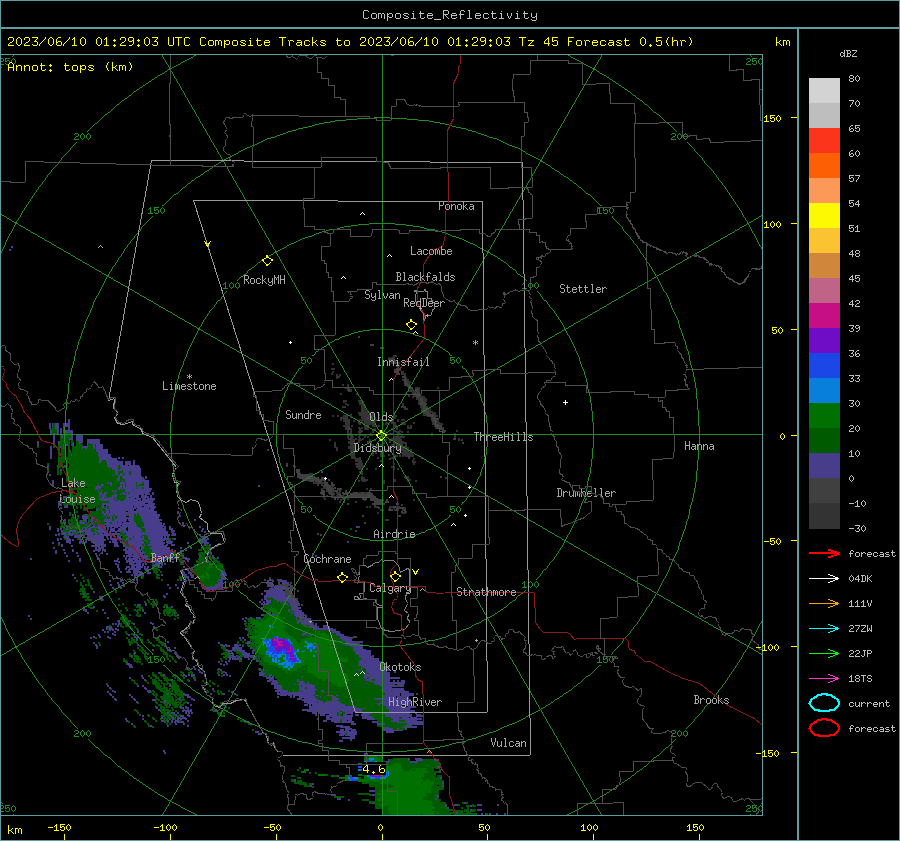Viewport: 900px width, 841px height.
Task: Select the dark orange swatch above 57 dBZ
Action: point(824,165)
